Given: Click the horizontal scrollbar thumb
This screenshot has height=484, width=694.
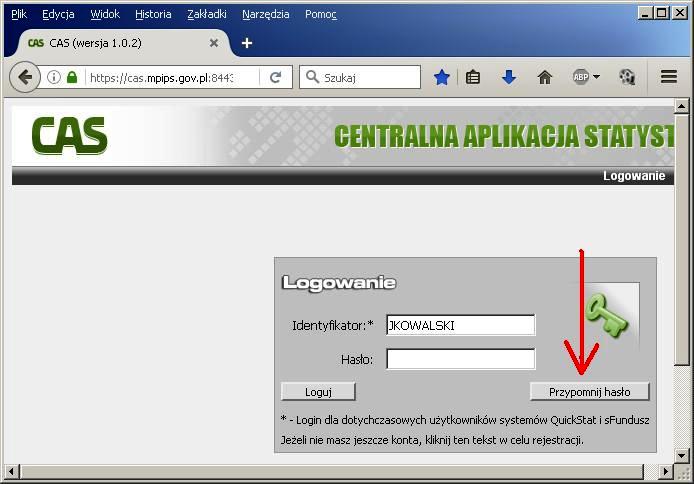Looking at the screenshot, I should (332, 471).
